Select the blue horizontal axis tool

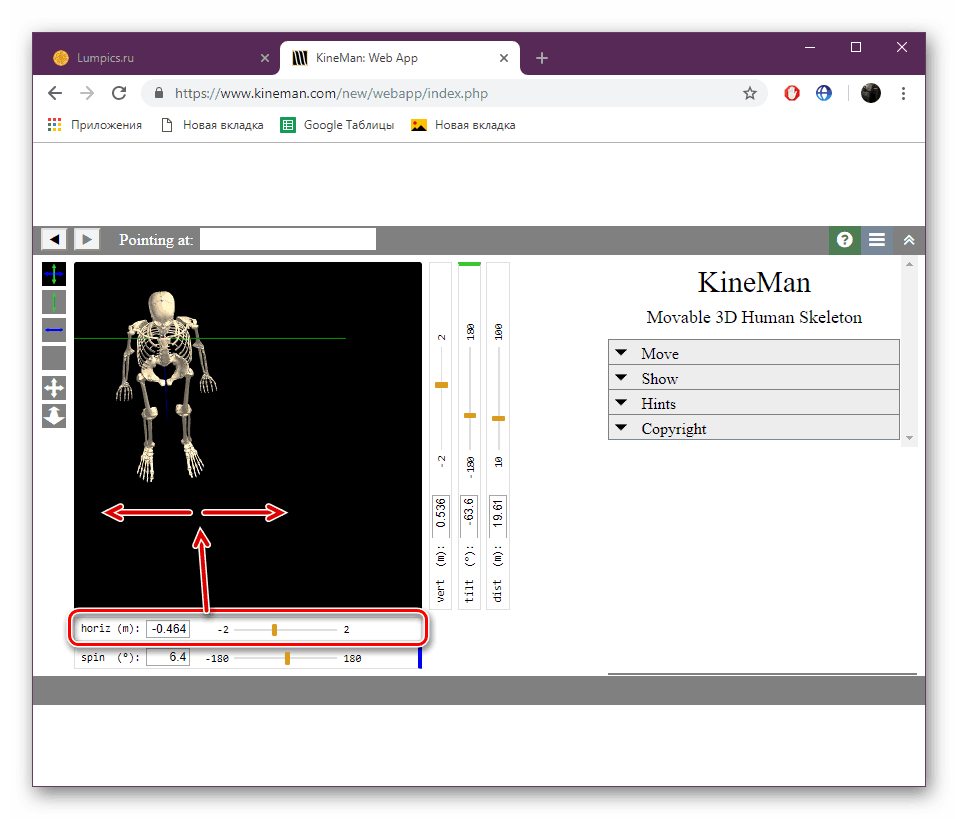[x=54, y=330]
